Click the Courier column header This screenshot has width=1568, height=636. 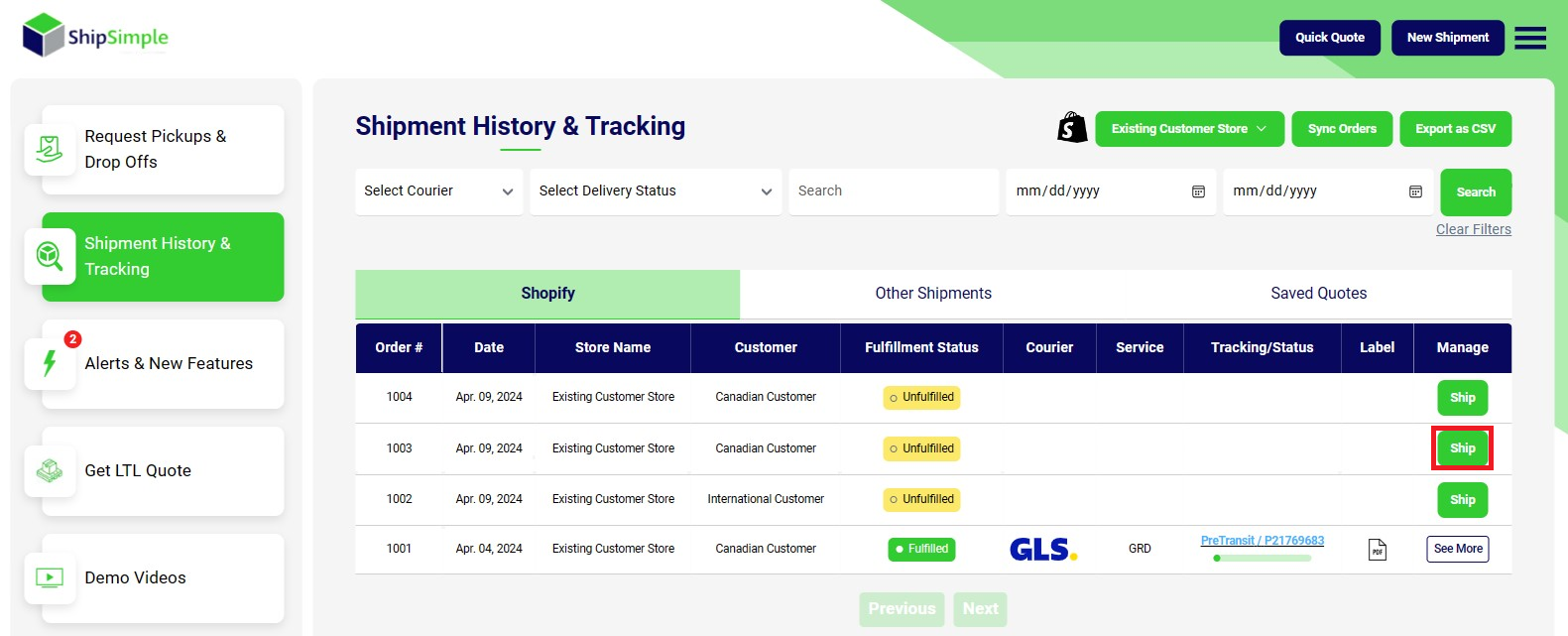1049,347
